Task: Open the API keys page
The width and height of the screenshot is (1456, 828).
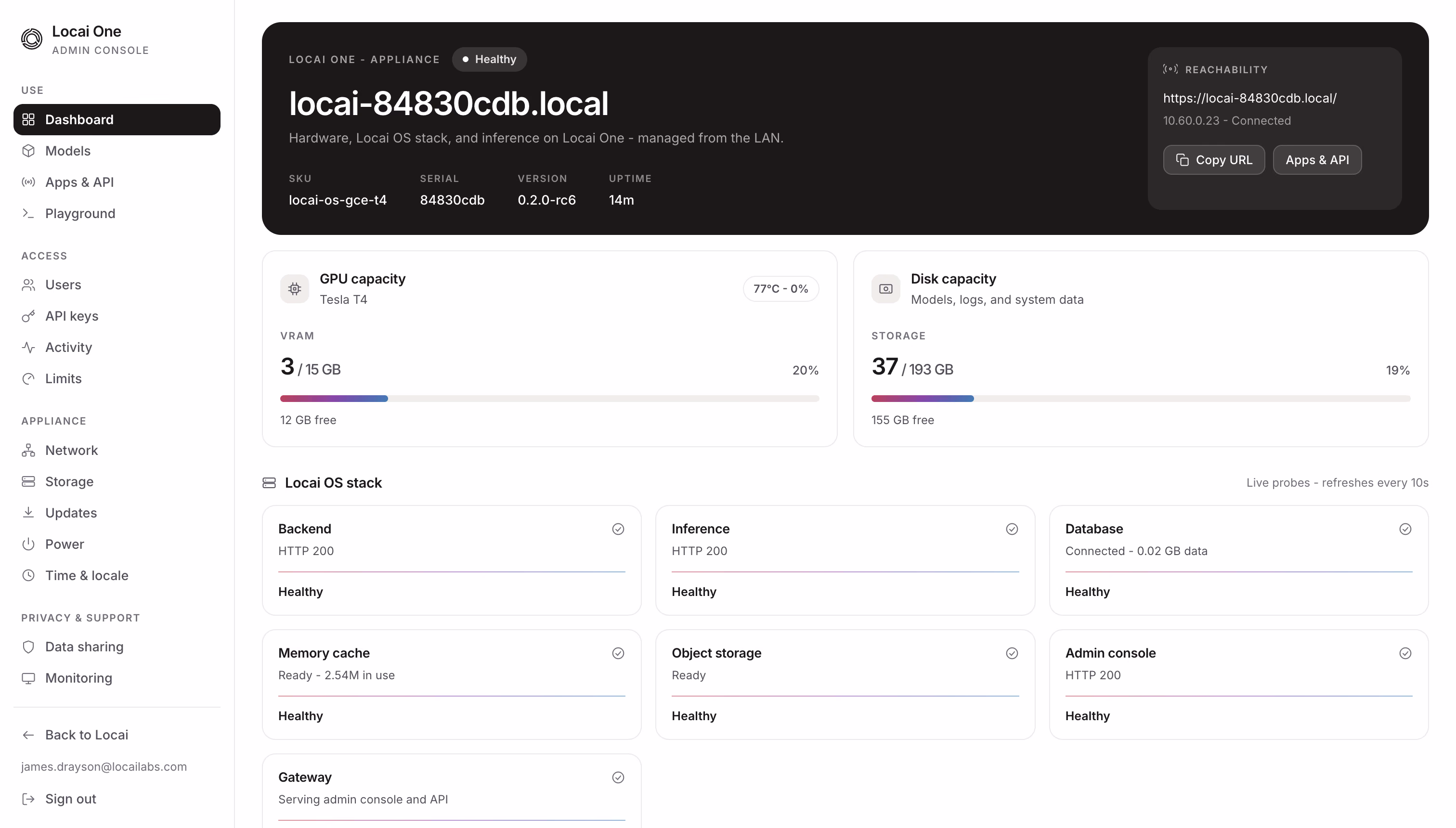Action: click(117, 316)
